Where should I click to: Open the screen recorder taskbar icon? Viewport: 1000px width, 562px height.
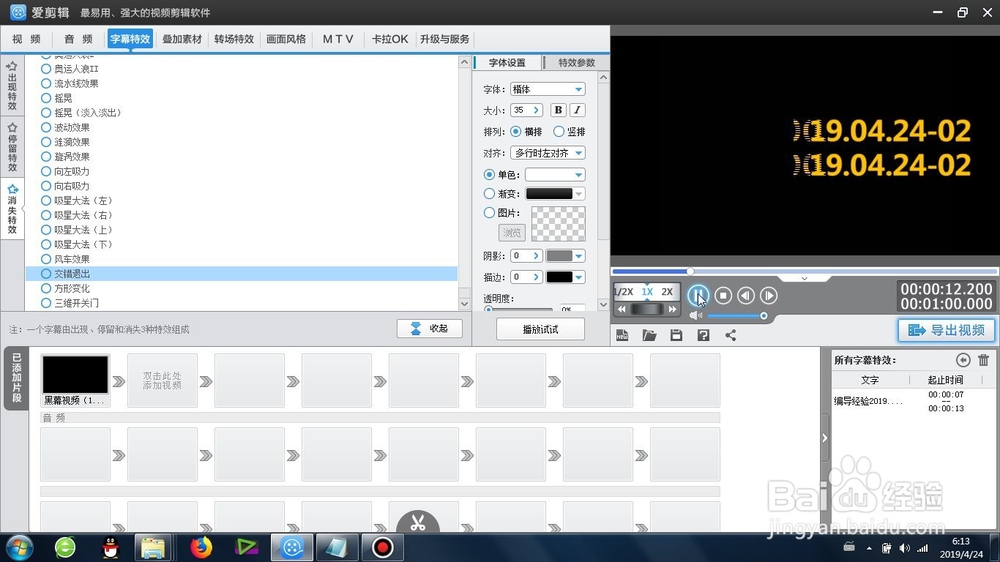tap(382, 547)
